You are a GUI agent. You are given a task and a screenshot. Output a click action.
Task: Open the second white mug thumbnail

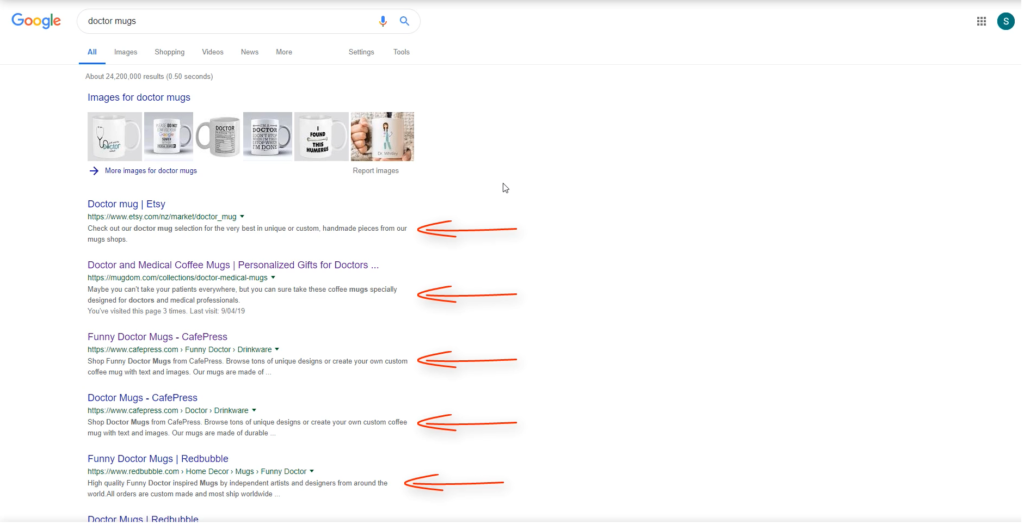pyautogui.click(x=168, y=136)
